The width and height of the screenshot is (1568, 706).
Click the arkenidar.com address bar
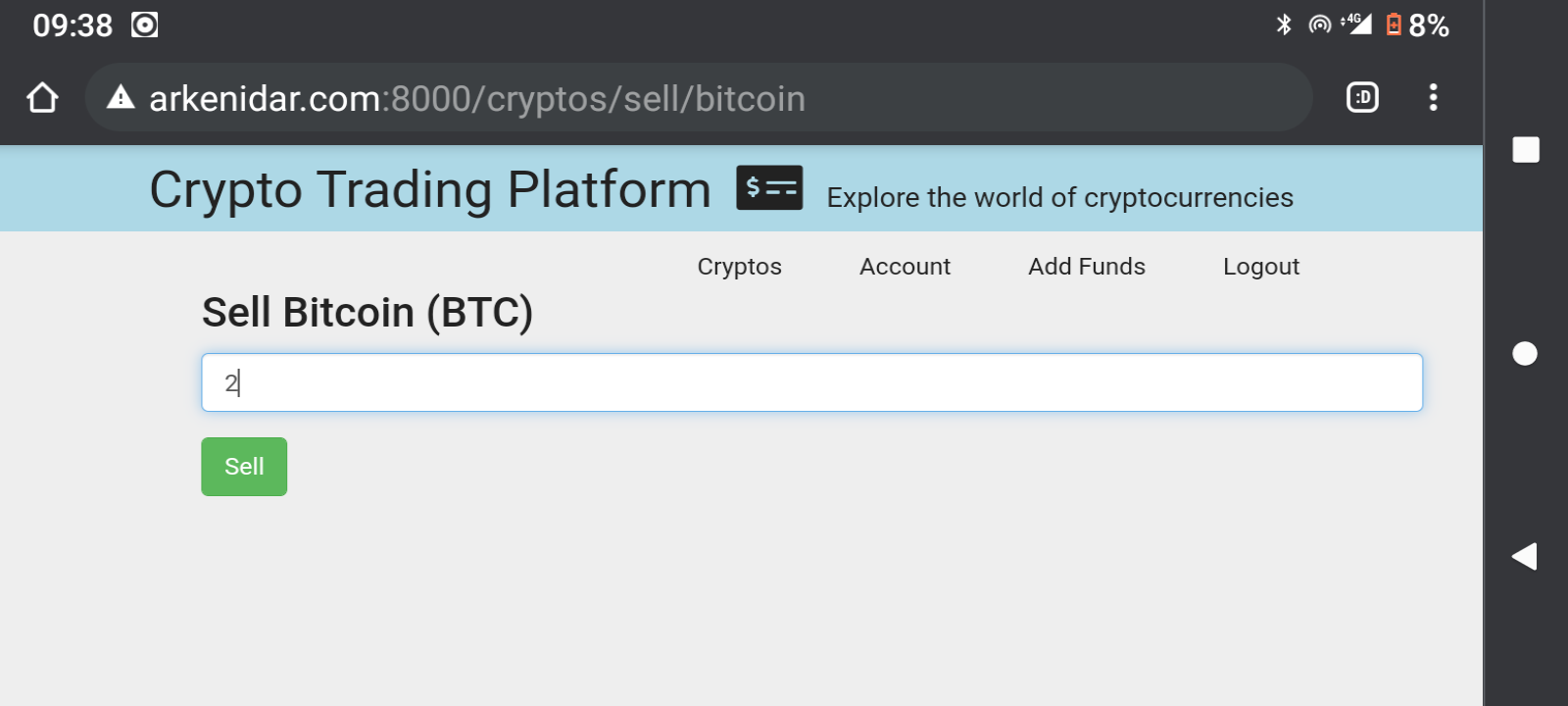click(x=699, y=97)
